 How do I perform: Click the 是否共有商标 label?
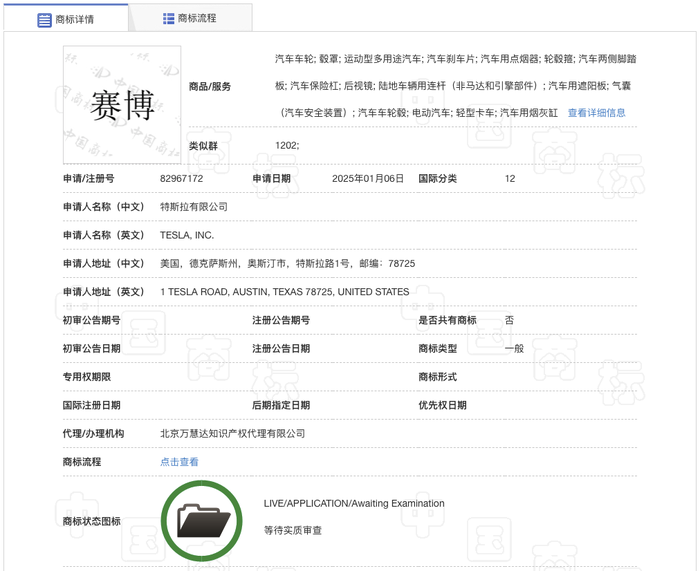click(447, 320)
